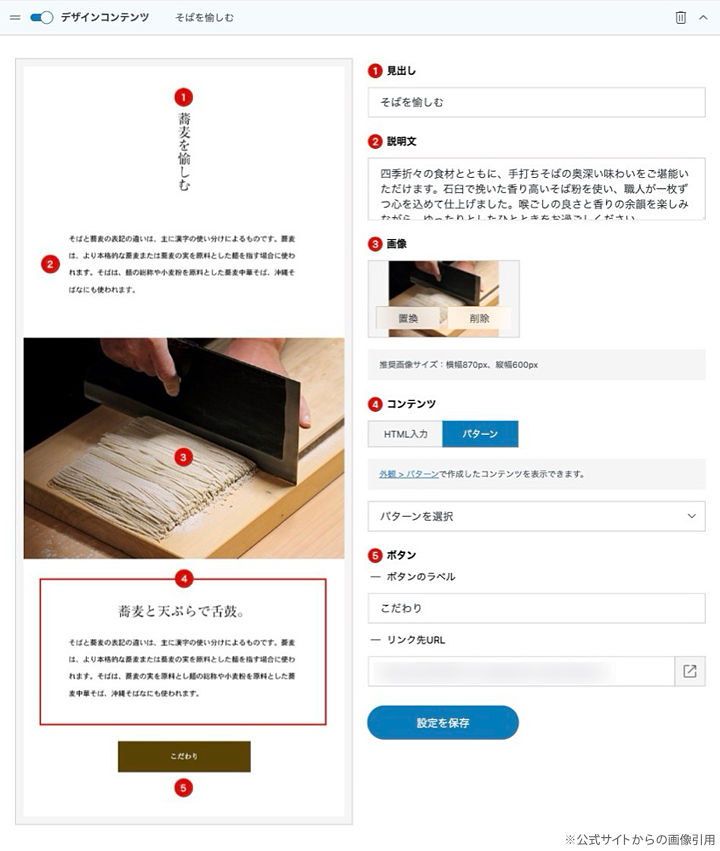Collapse the デザインコンテンツ panel with the chevron
Image resolution: width=720 pixels, height=851 pixels.
(x=703, y=17)
